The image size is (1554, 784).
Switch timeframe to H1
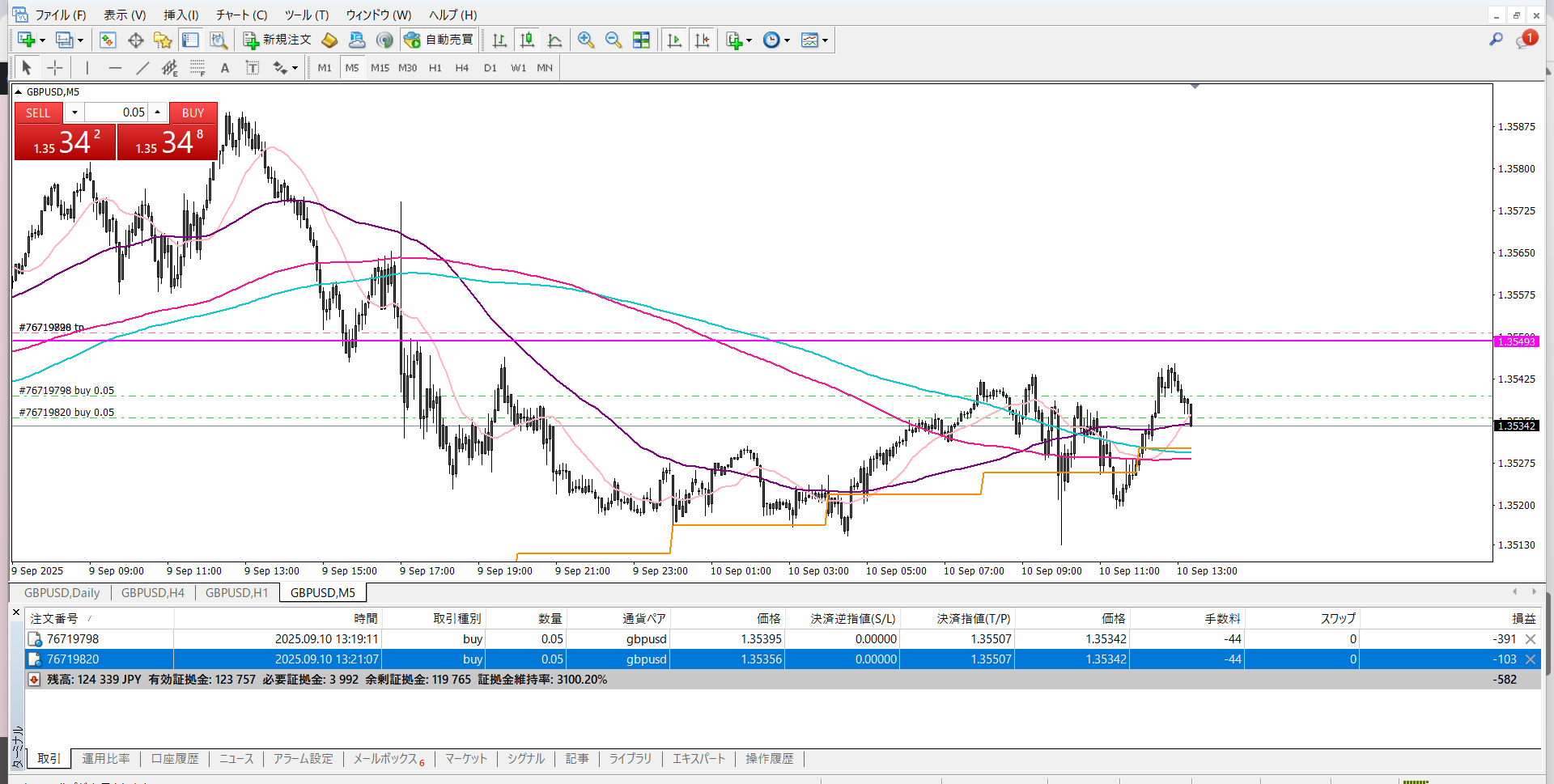click(x=435, y=68)
